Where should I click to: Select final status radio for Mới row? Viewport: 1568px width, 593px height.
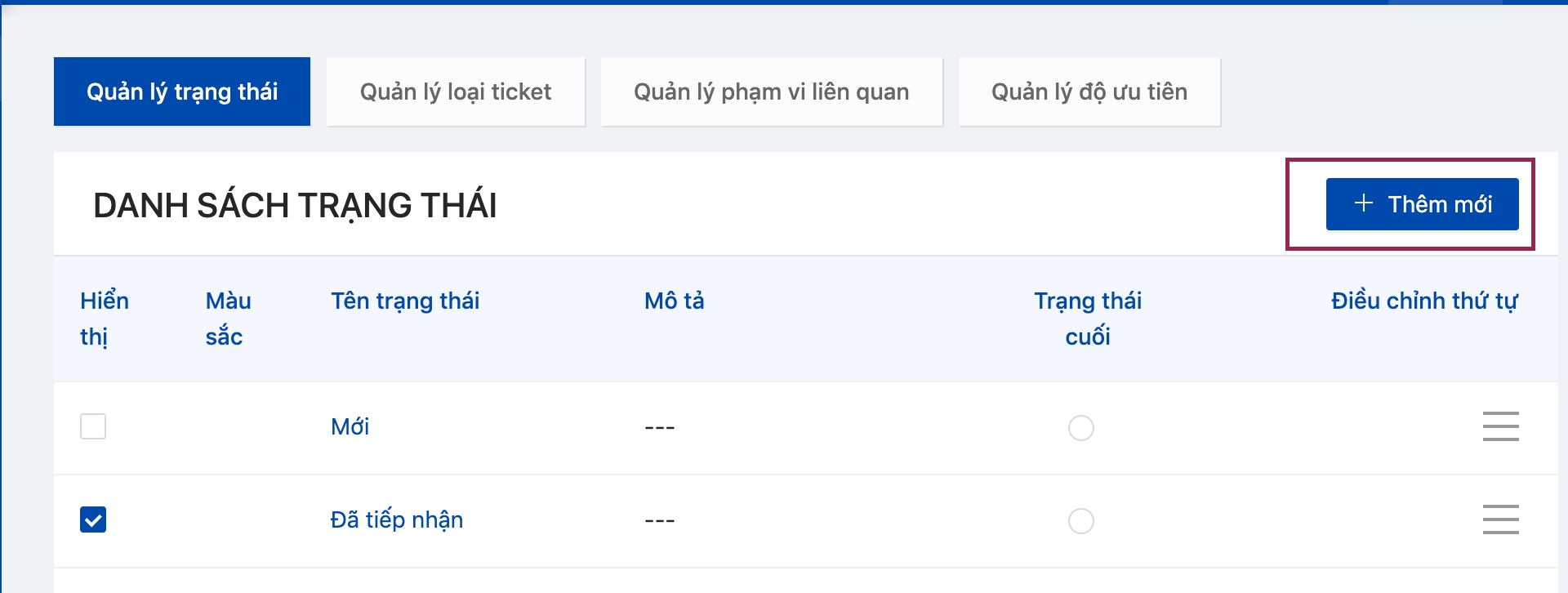(x=1080, y=428)
